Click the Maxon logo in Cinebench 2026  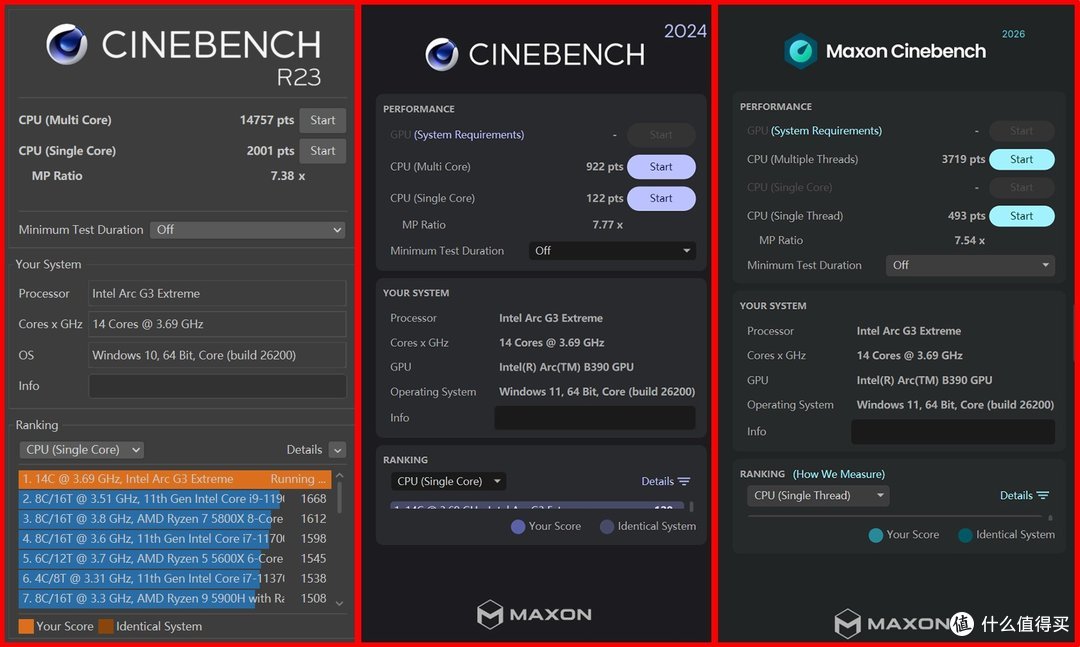891,624
